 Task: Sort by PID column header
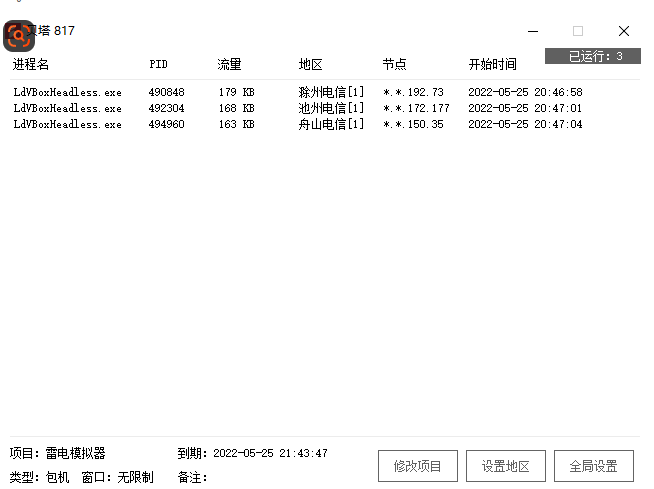point(158,64)
